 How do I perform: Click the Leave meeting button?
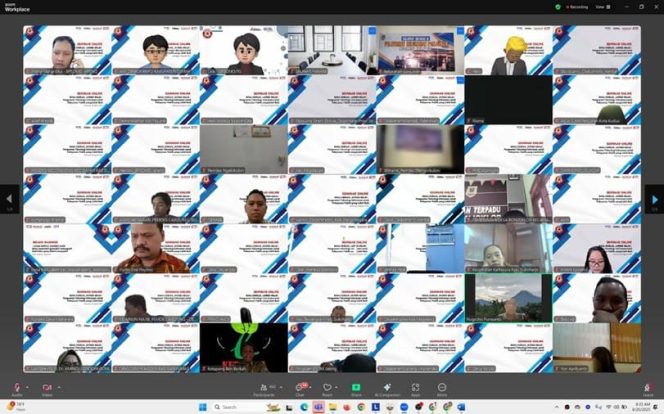(x=647, y=388)
